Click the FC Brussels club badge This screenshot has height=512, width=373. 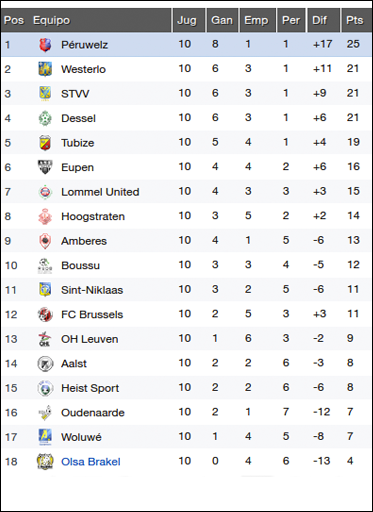(45, 315)
